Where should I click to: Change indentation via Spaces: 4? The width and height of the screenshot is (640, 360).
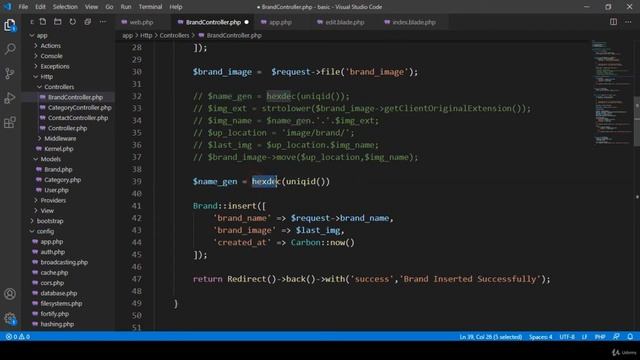tap(540, 337)
